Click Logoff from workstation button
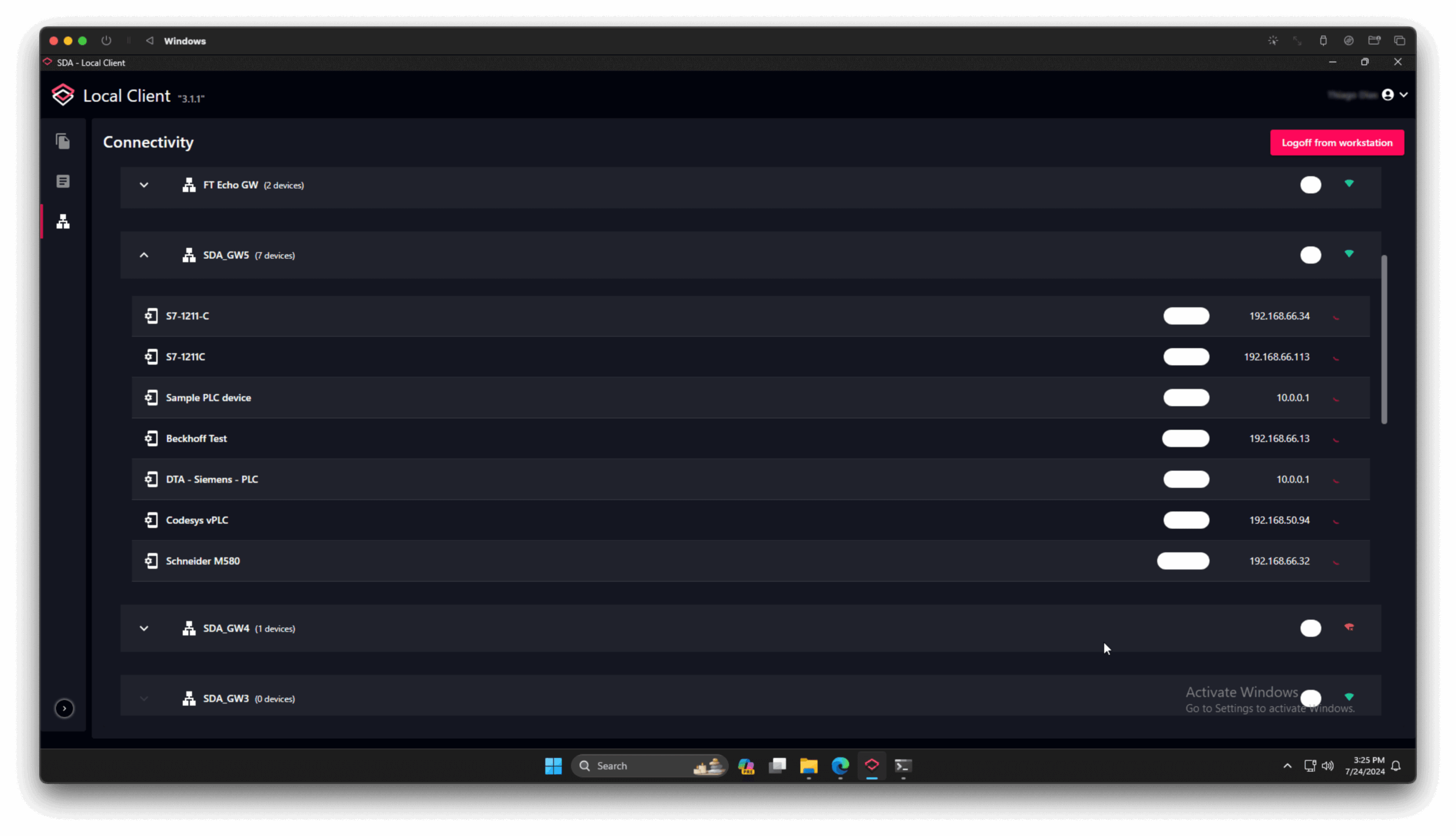Viewport: 1456px width, 836px height. tap(1337, 142)
